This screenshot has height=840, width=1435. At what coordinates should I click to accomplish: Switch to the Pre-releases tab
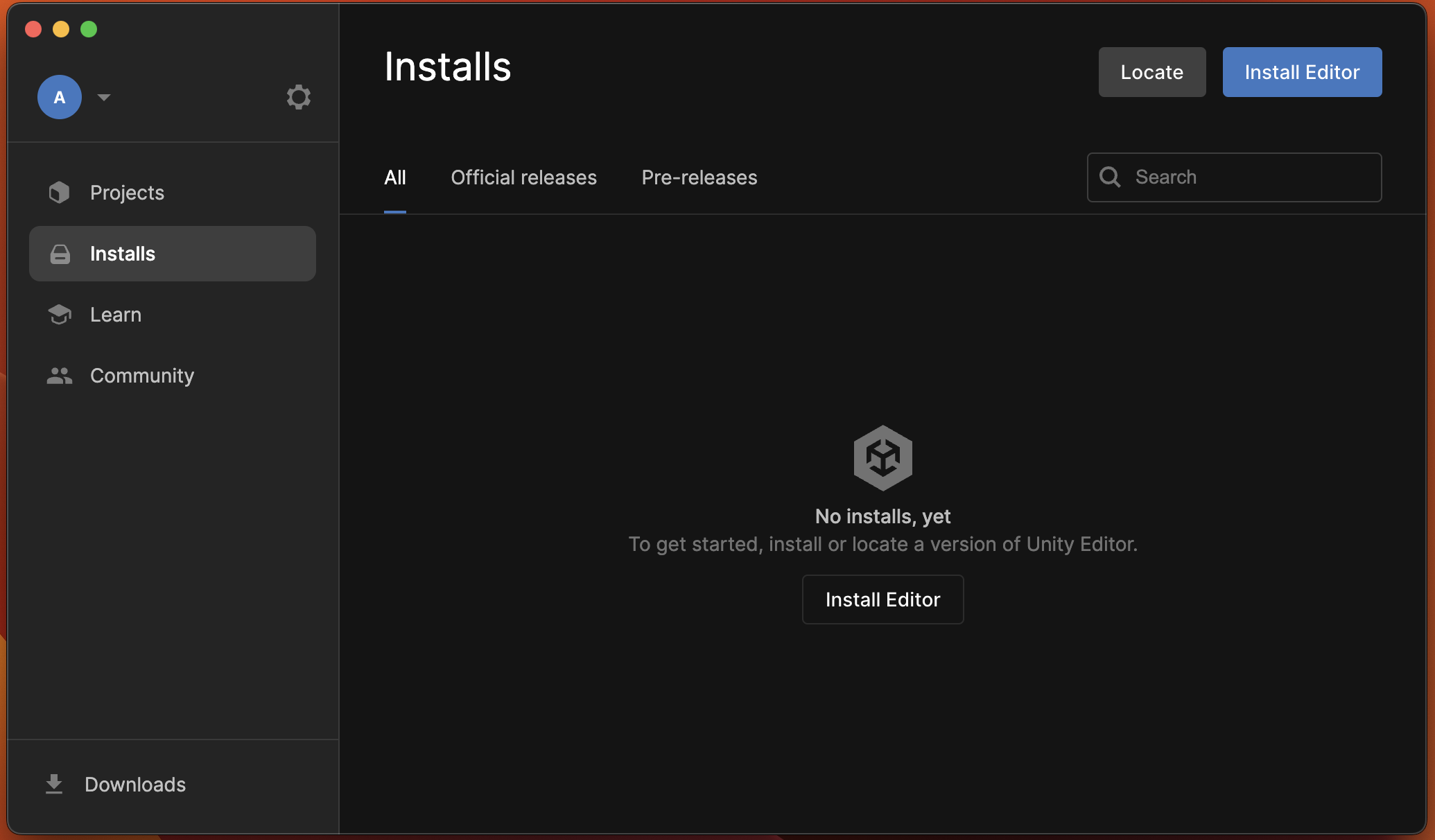(x=699, y=177)
